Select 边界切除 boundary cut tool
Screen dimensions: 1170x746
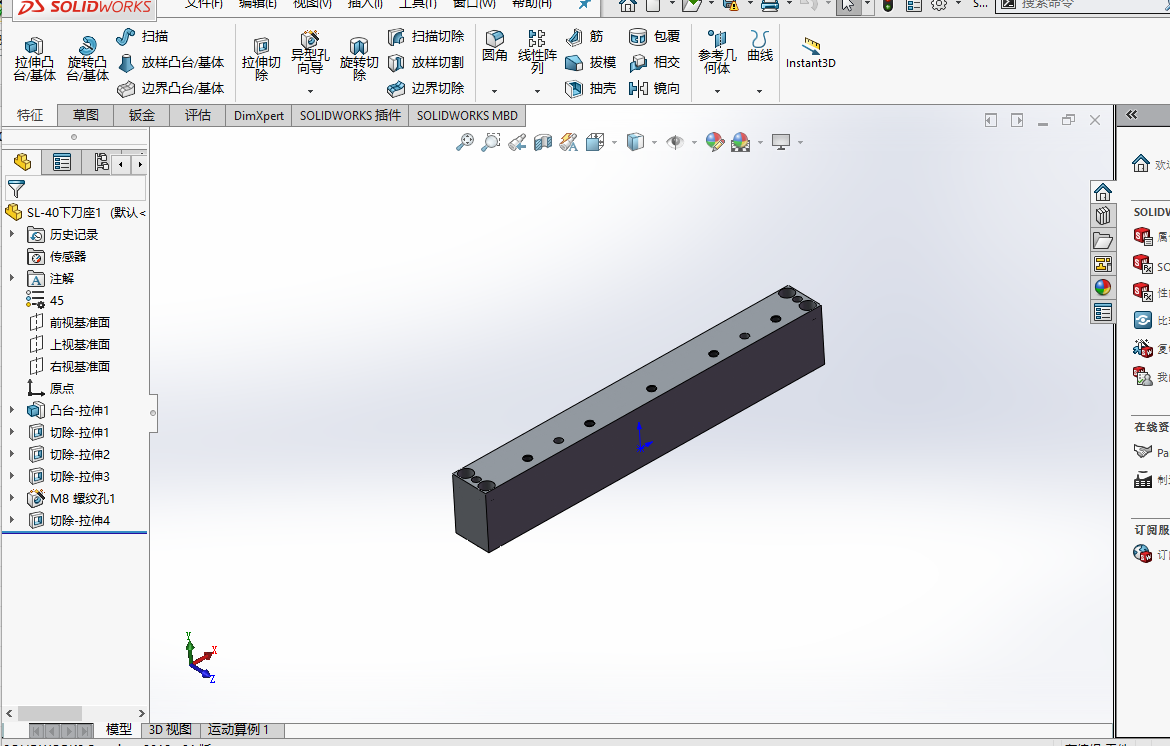(x=426, y=88)
